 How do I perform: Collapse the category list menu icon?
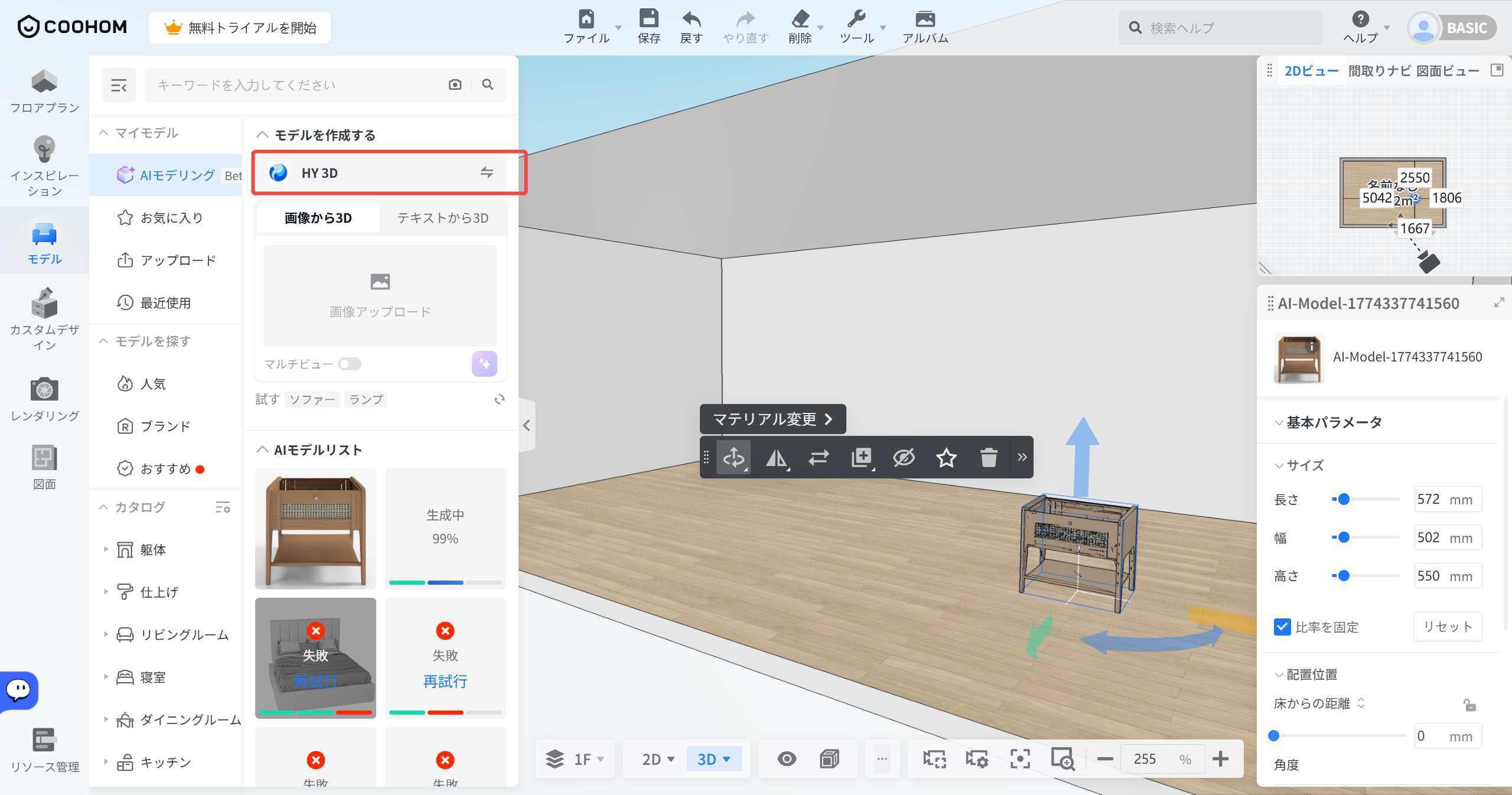coord(119,85)
